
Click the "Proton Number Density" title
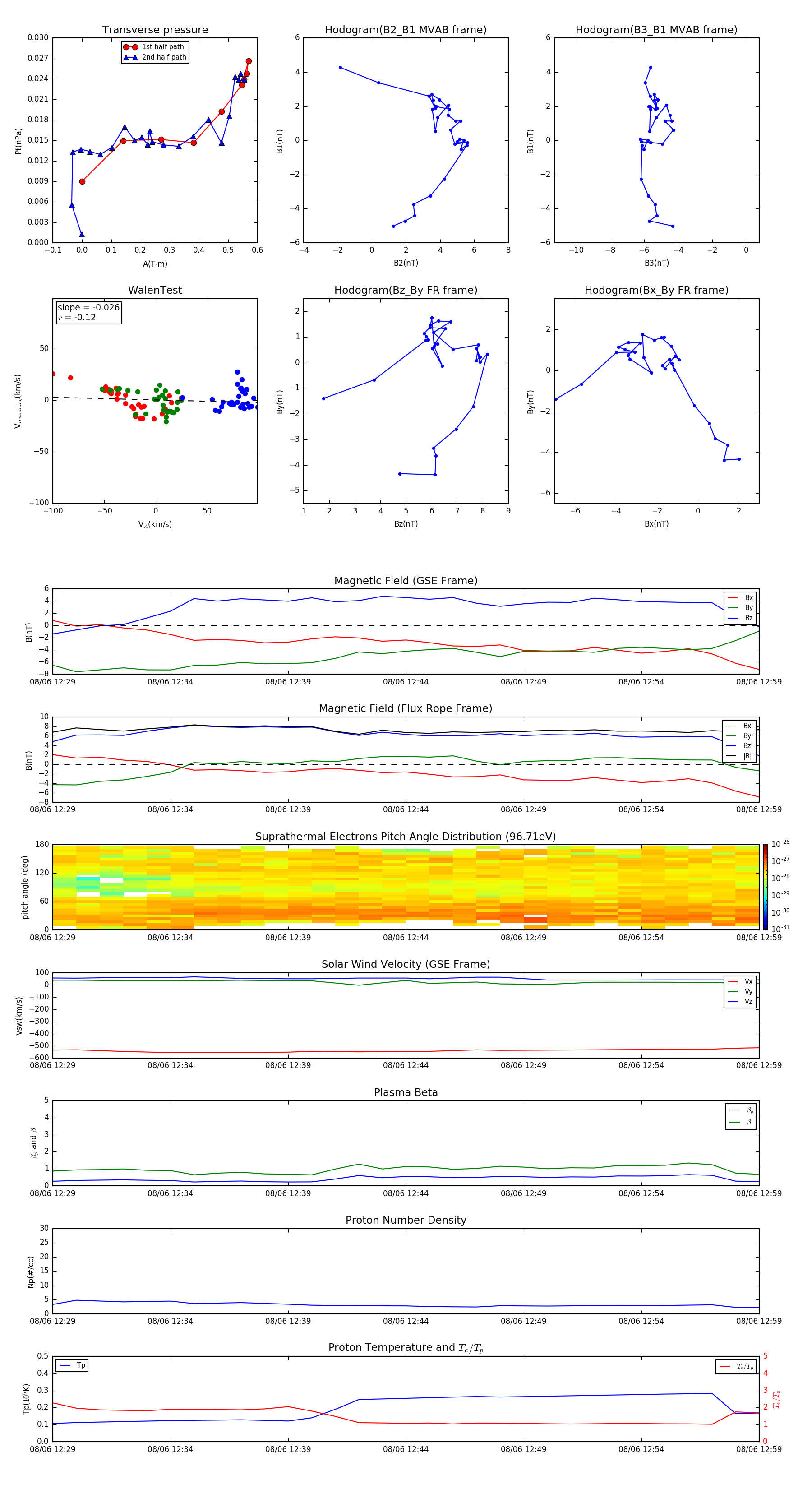(x=406, y=1220)
